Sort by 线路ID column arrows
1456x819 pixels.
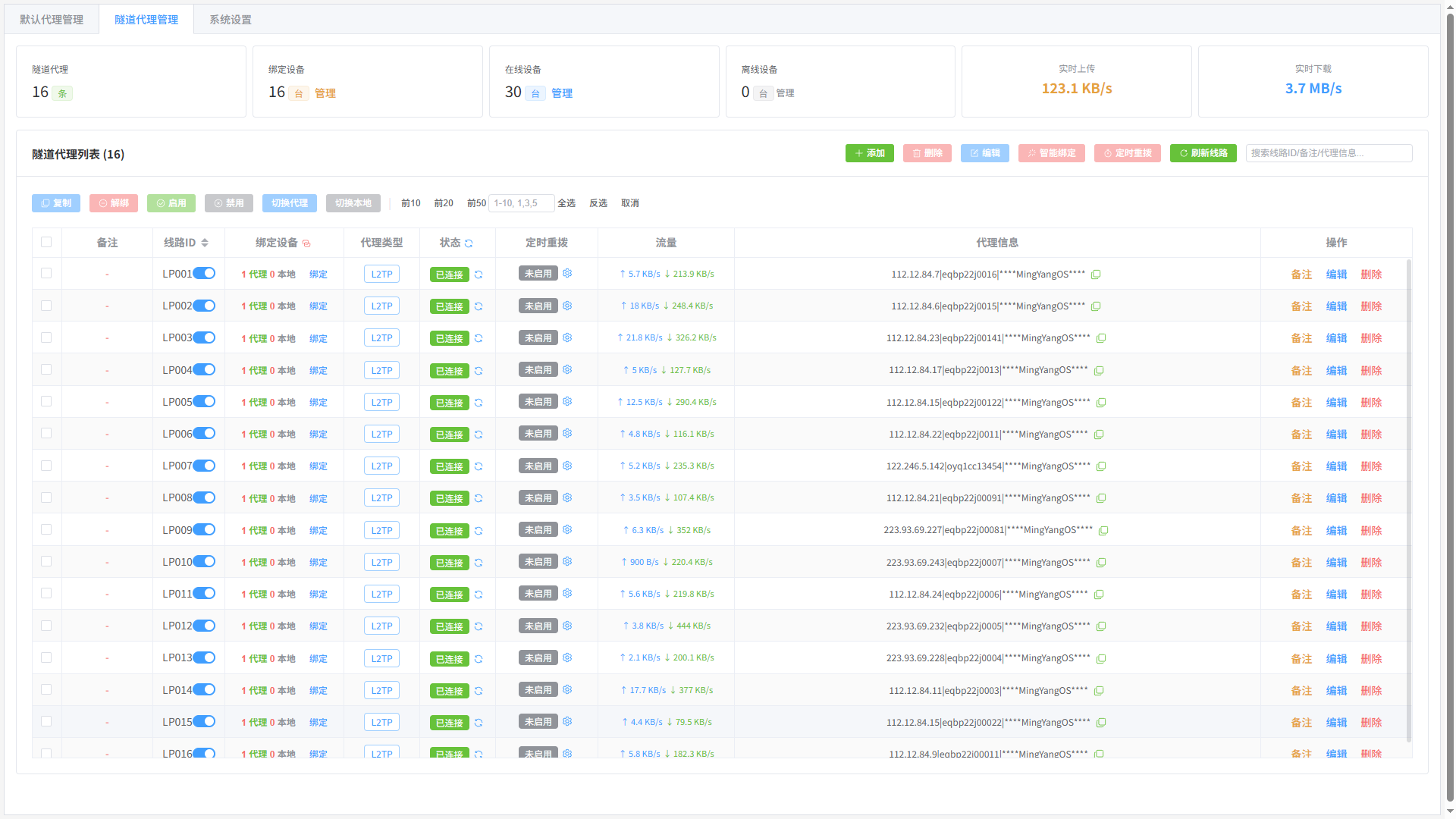pos(205,243)
